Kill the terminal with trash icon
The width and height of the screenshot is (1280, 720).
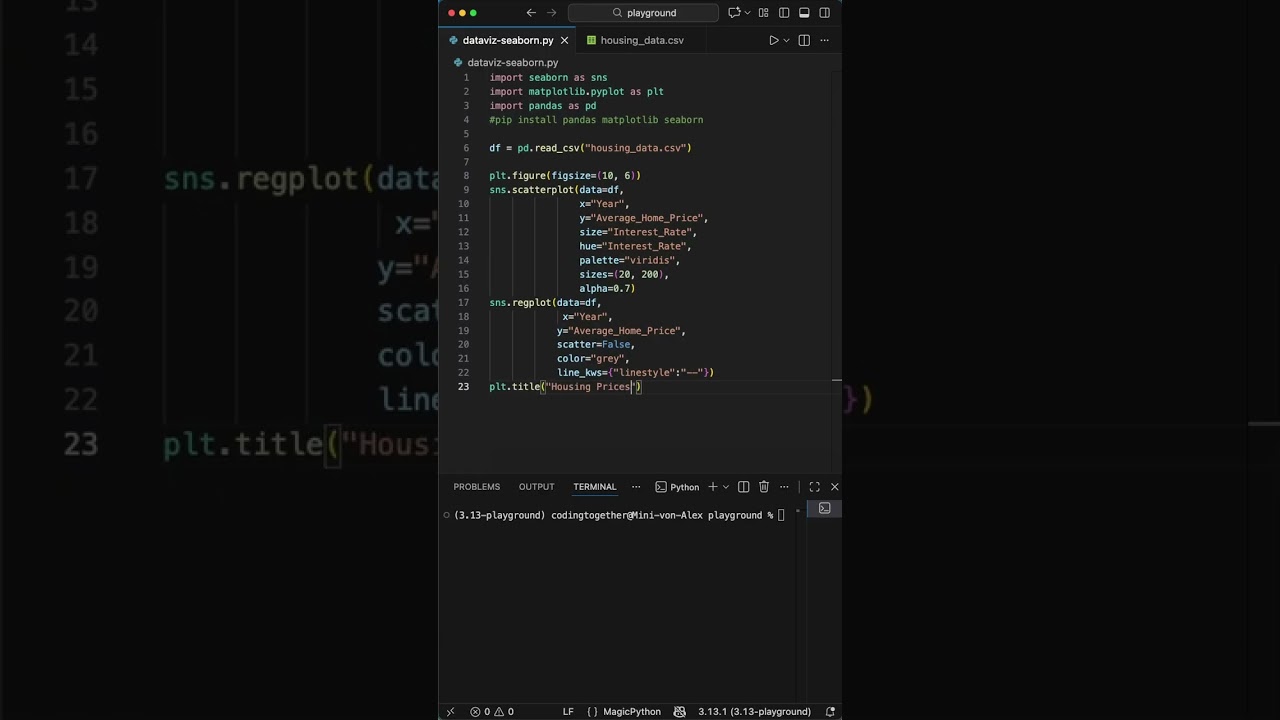pyautogui.click(x=764, y=487)
